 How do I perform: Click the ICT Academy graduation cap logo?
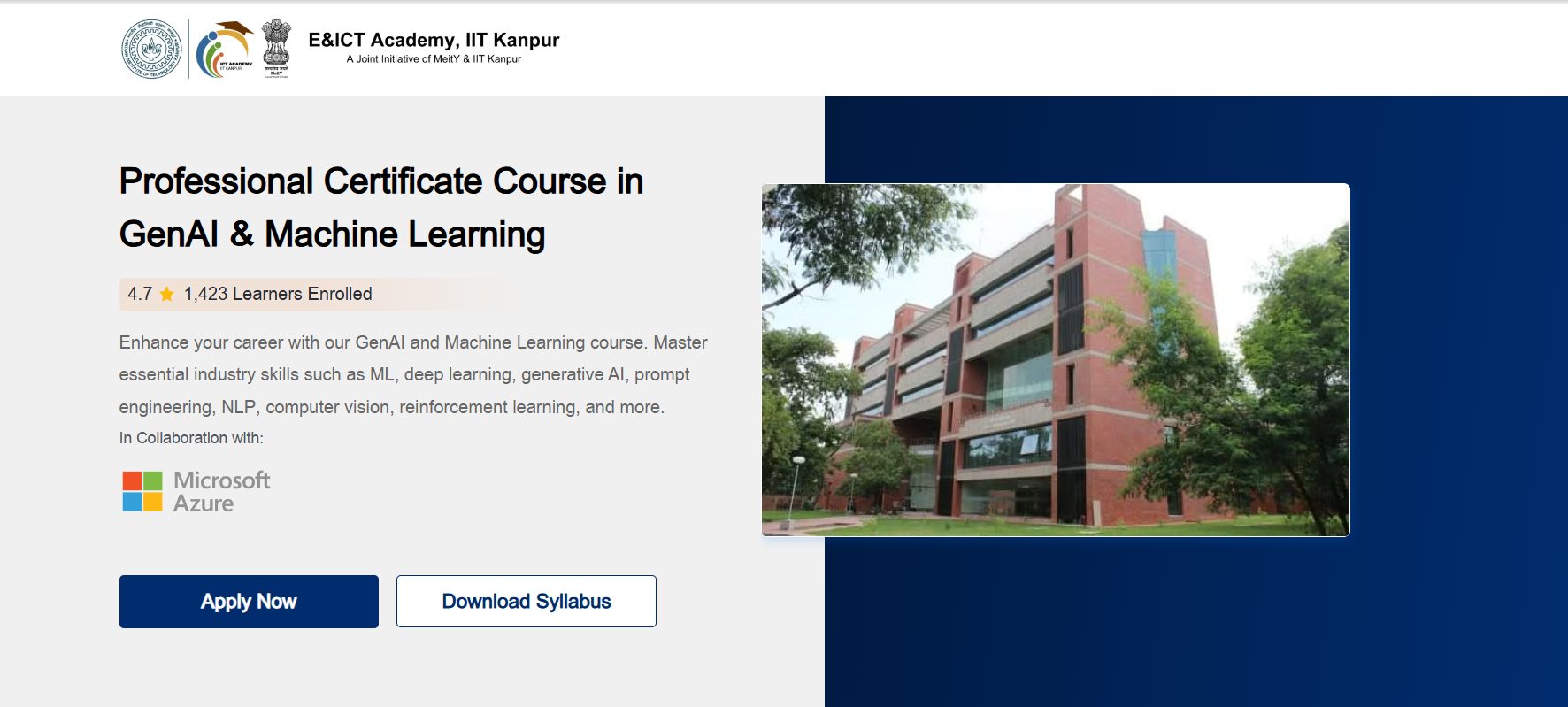tap(225, 50)
